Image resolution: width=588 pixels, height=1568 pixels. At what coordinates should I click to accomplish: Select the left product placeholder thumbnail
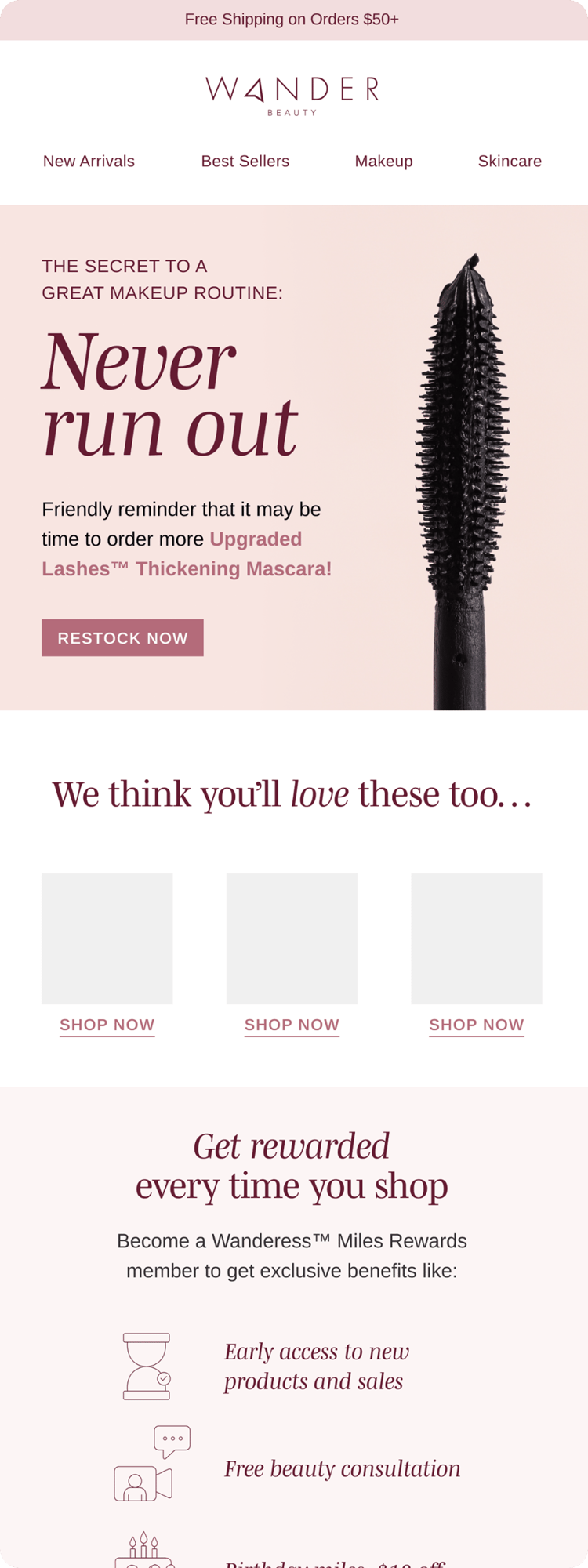pyautogui.click(x=107, y=938)
